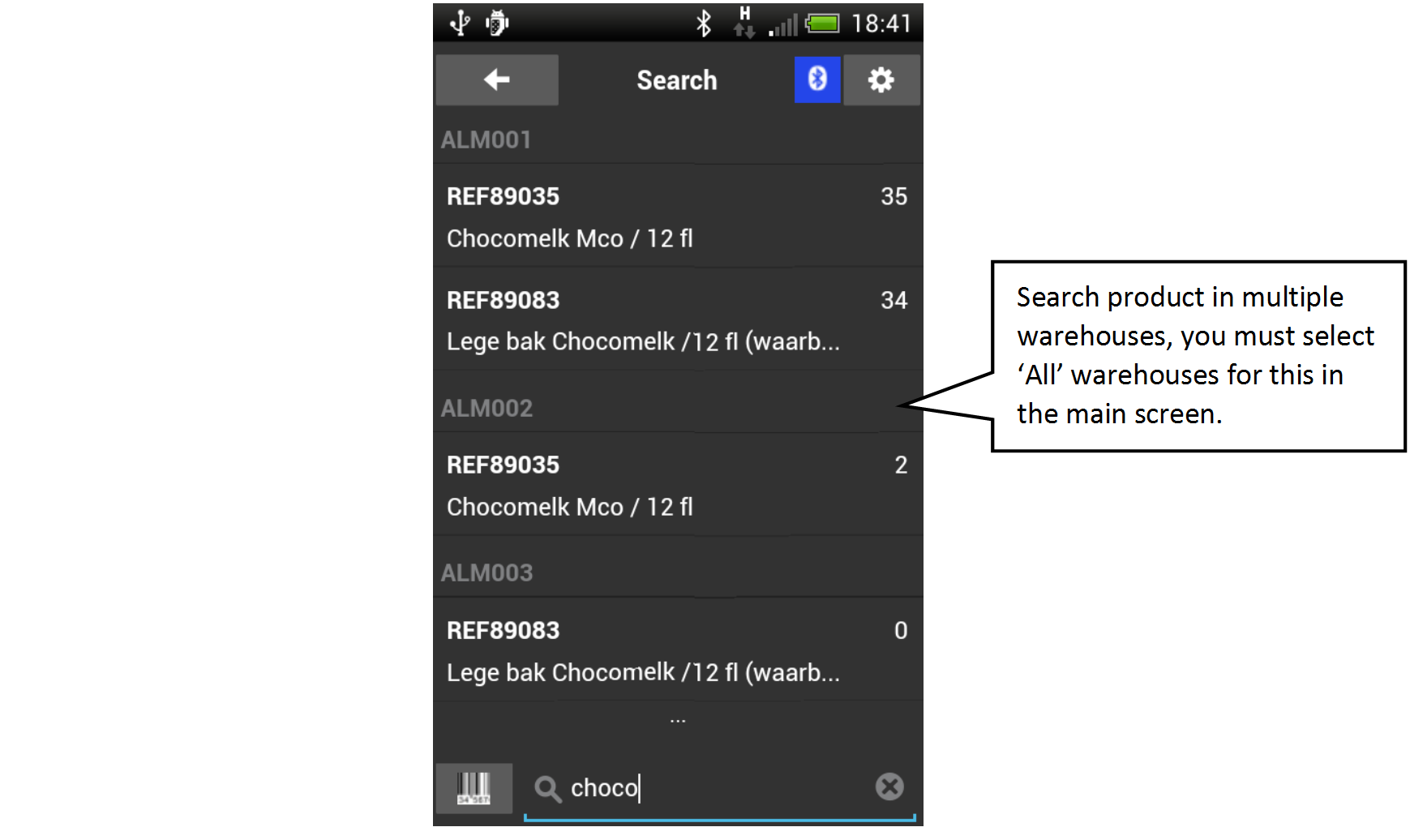Select REF89035 under ALM001 warehouse
Image resolution: width=1410 pixels, height=840 pixels.
(678, 216)
